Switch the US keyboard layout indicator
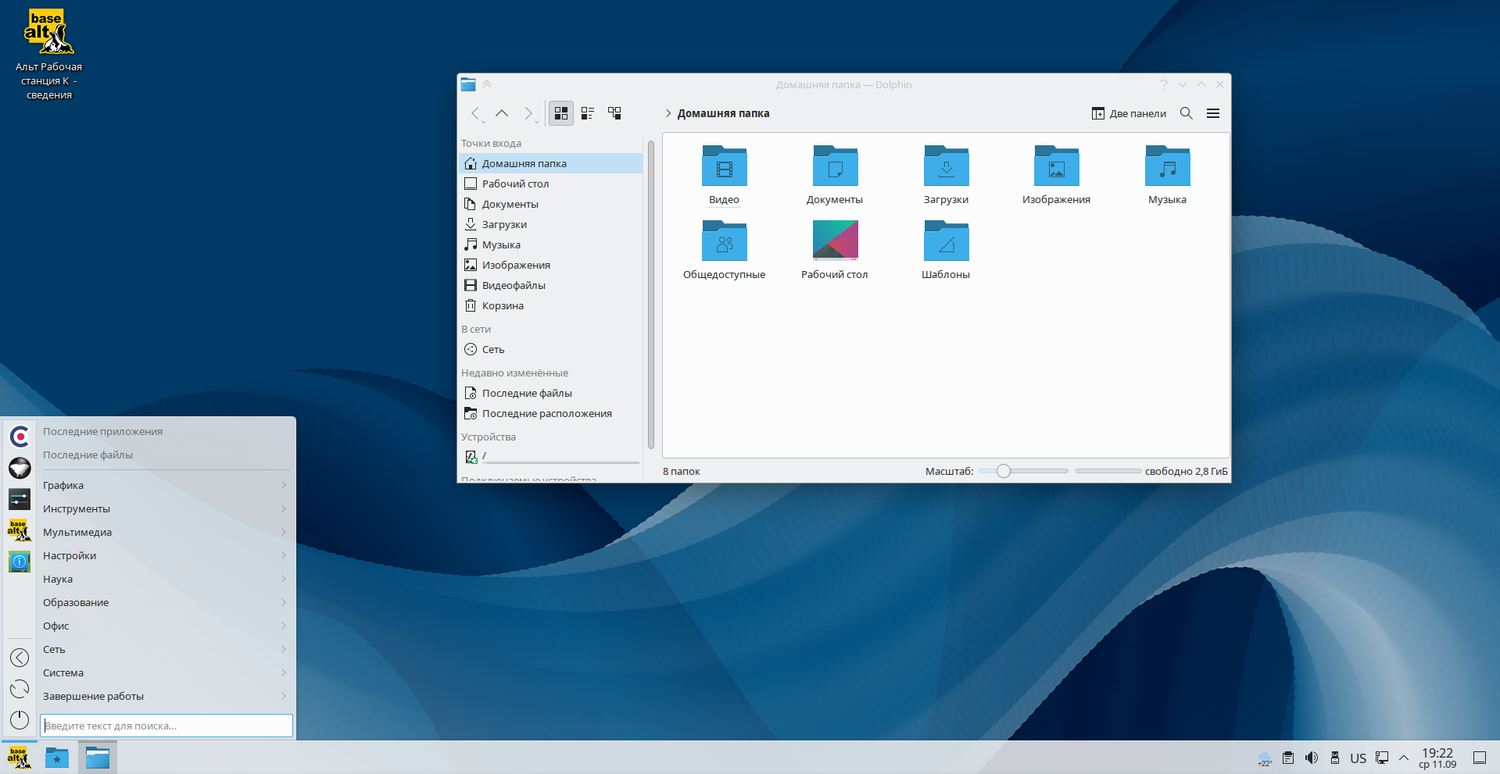The image size is (1500, 774). click(x=1358, y=758)
